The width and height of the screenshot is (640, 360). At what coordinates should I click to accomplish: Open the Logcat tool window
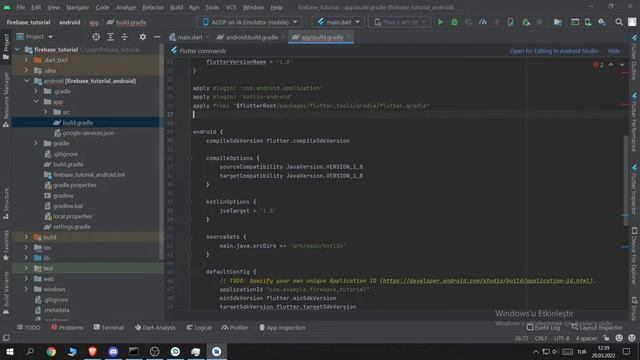coord(199,327)
